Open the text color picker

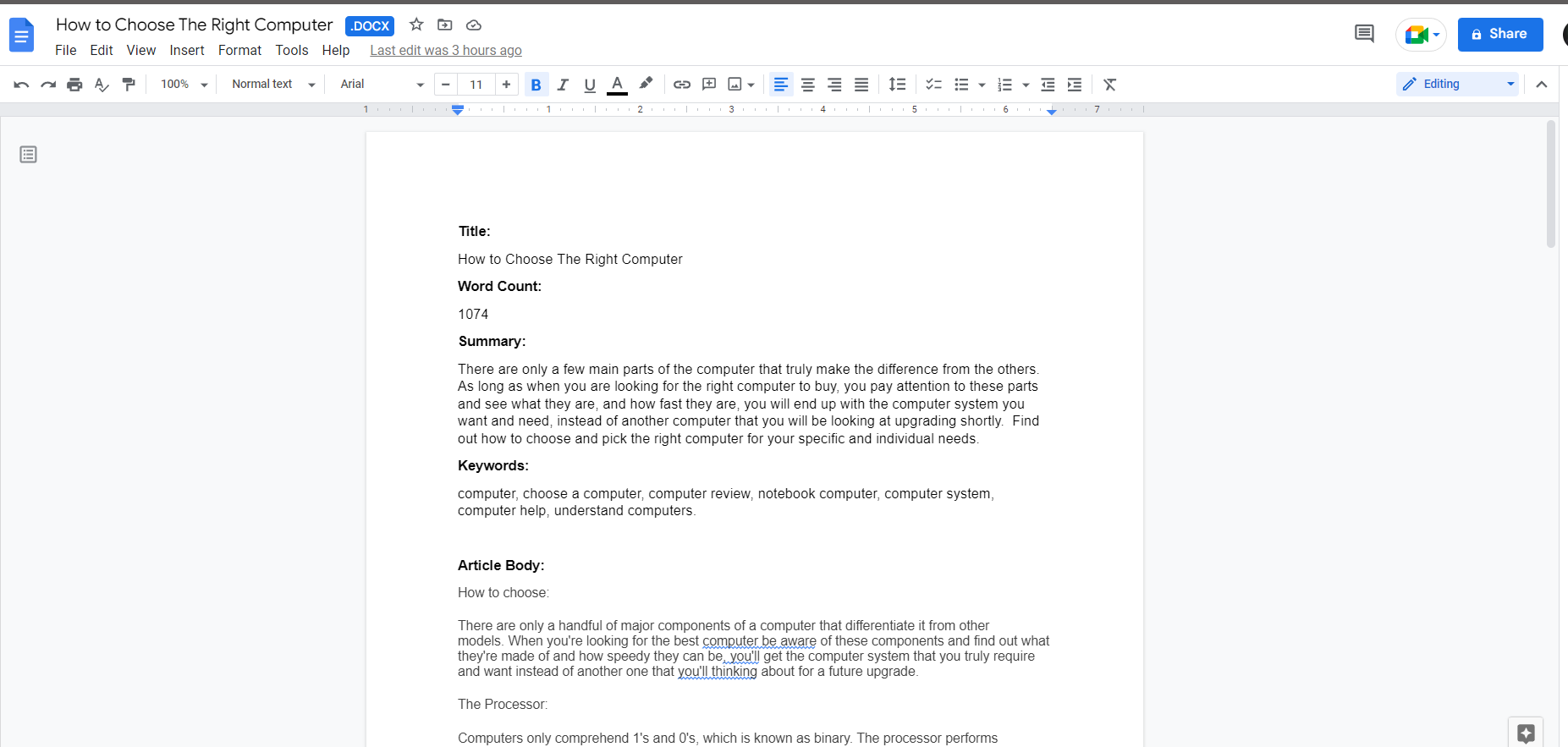coord(618,85)
